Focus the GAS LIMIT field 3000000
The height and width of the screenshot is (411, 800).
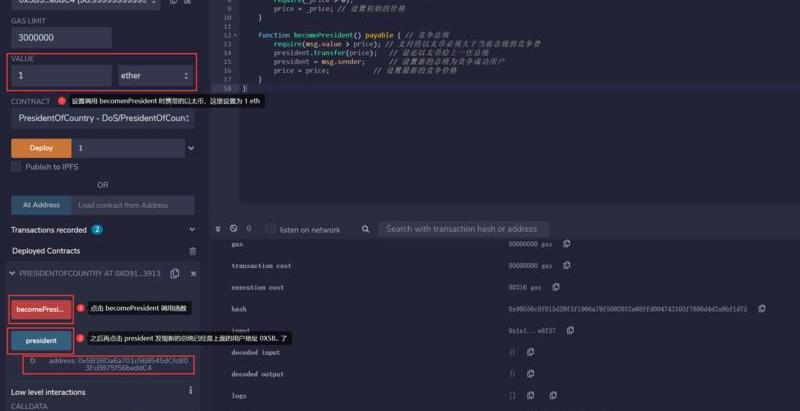click(x=61, y=38)
